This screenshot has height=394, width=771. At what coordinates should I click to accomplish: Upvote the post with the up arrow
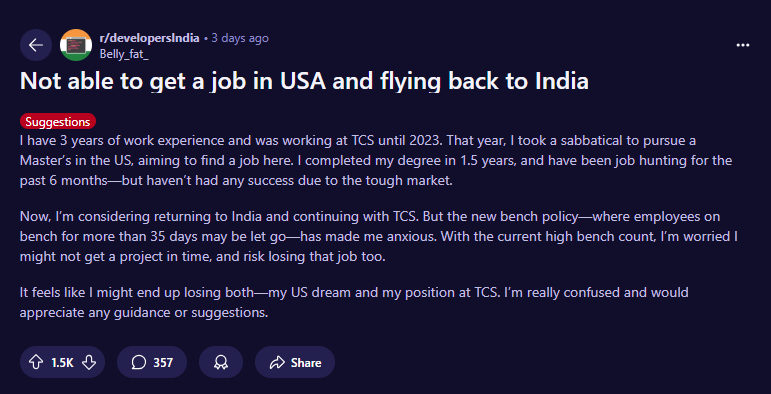(36, 363)
